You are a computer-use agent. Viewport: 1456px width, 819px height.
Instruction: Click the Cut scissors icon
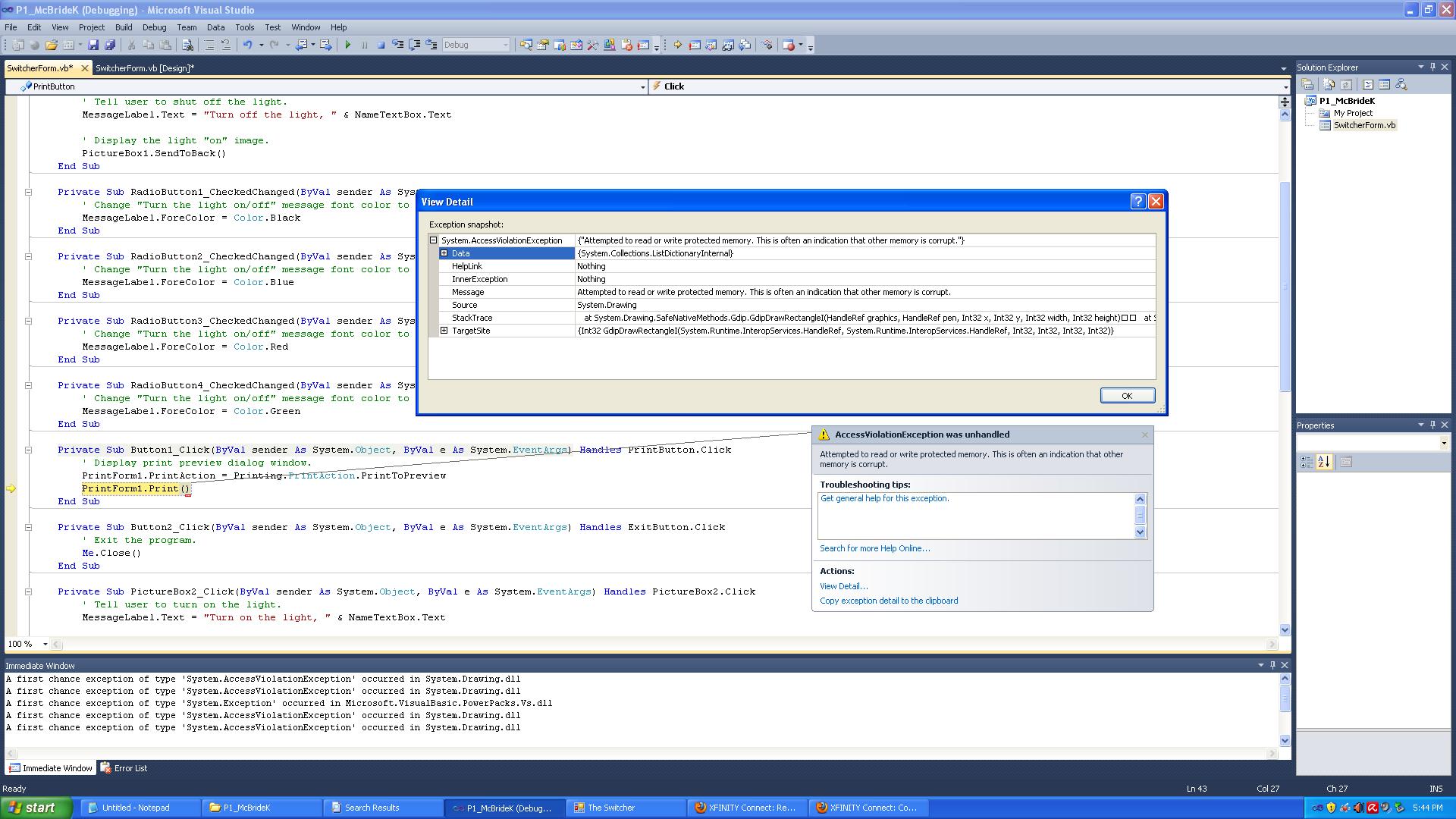click(131, 45)
